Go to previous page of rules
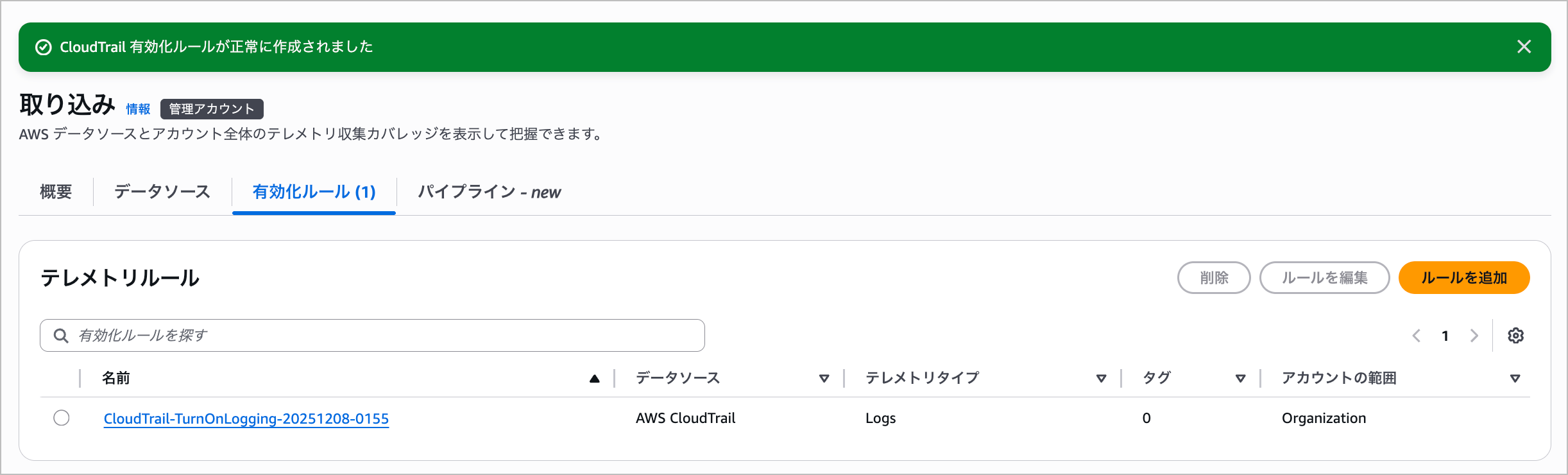The width and height of the screenshot is (1568, 475). coord(1417,336)
